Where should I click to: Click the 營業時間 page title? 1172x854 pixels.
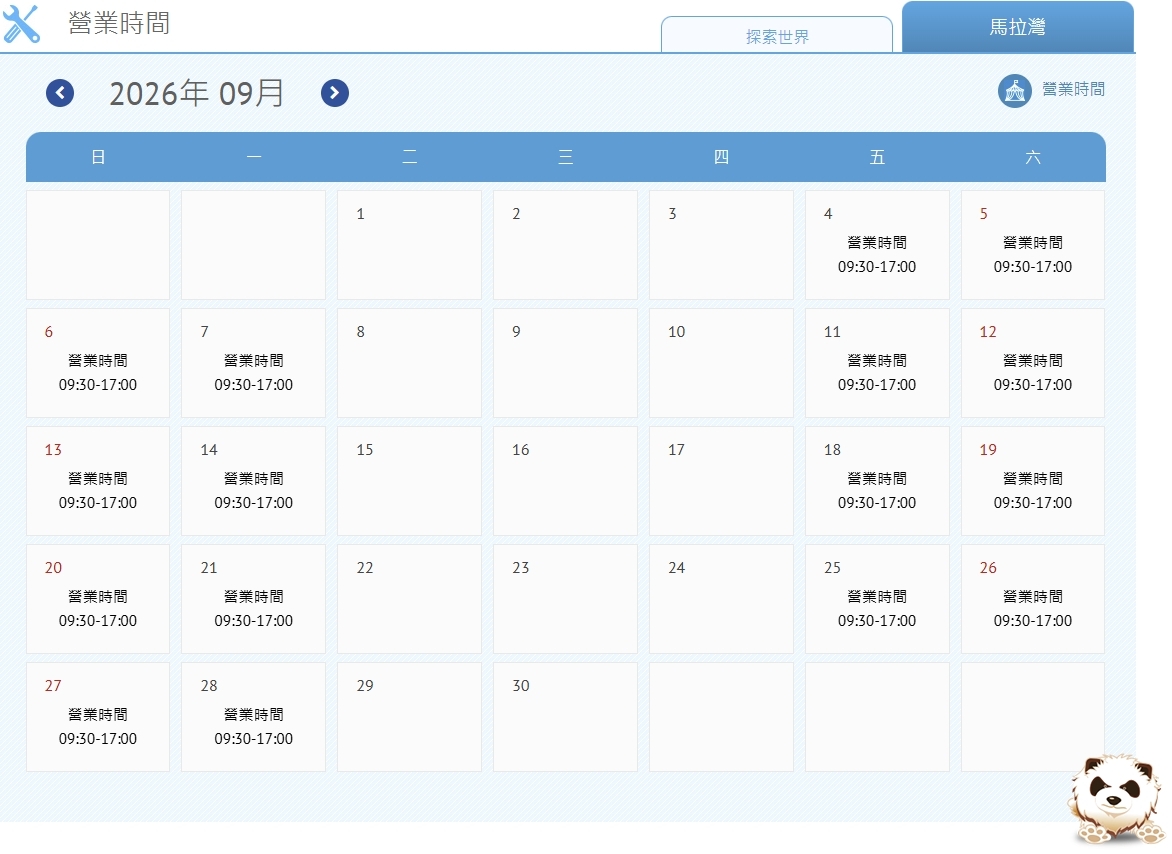tap(119, 23)
